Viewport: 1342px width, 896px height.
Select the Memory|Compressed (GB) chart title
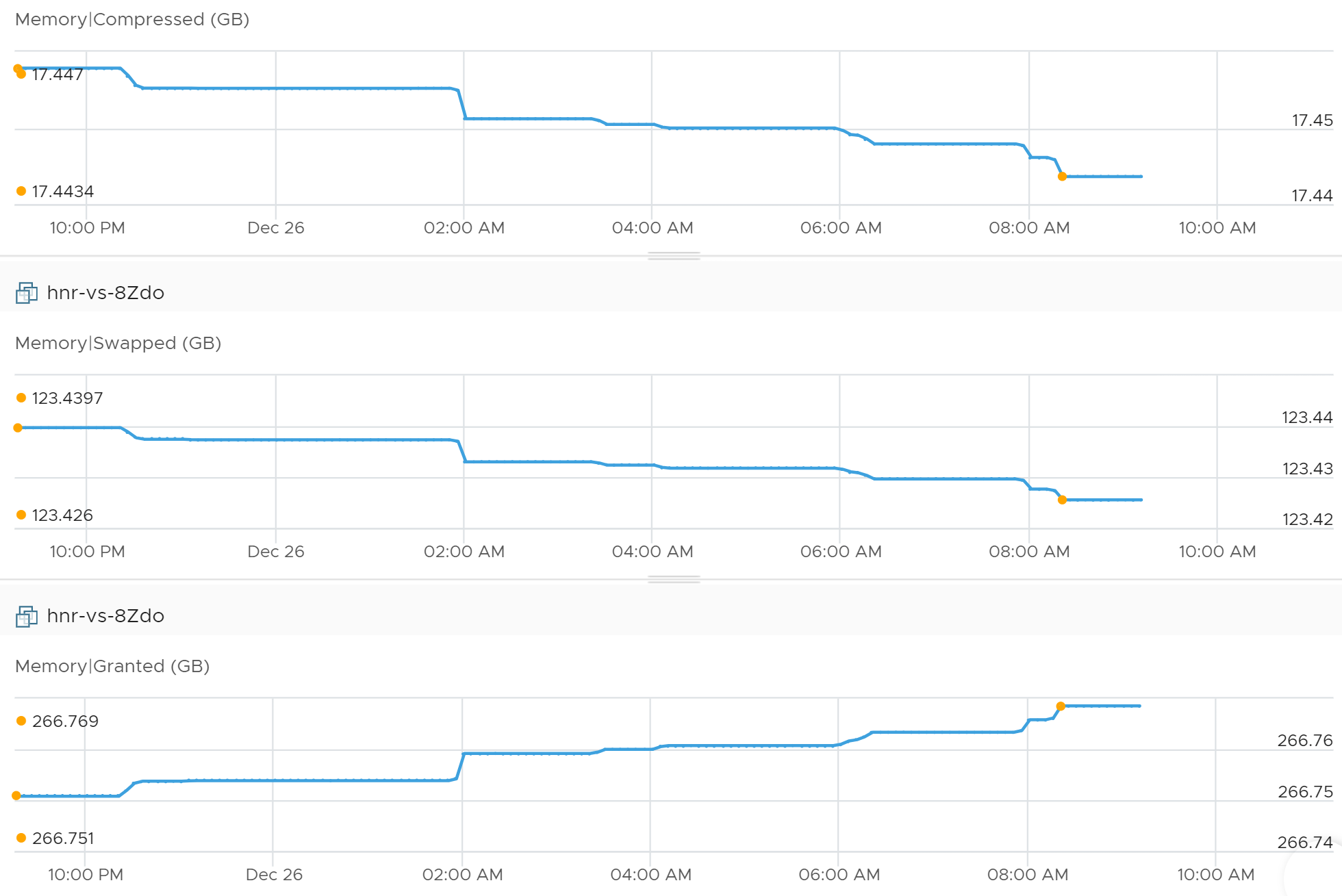tap(132, 19)
